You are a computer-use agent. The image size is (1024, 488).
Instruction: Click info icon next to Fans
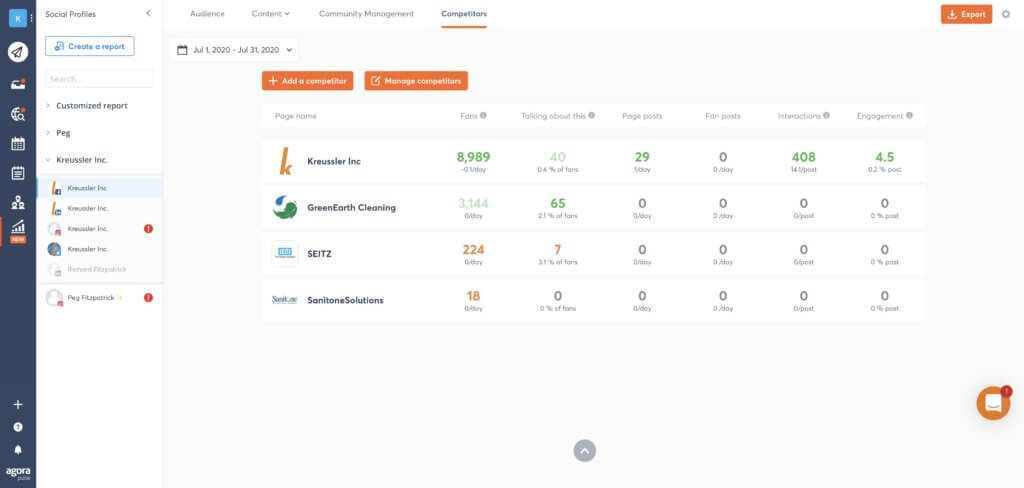(x=483, y=116)
